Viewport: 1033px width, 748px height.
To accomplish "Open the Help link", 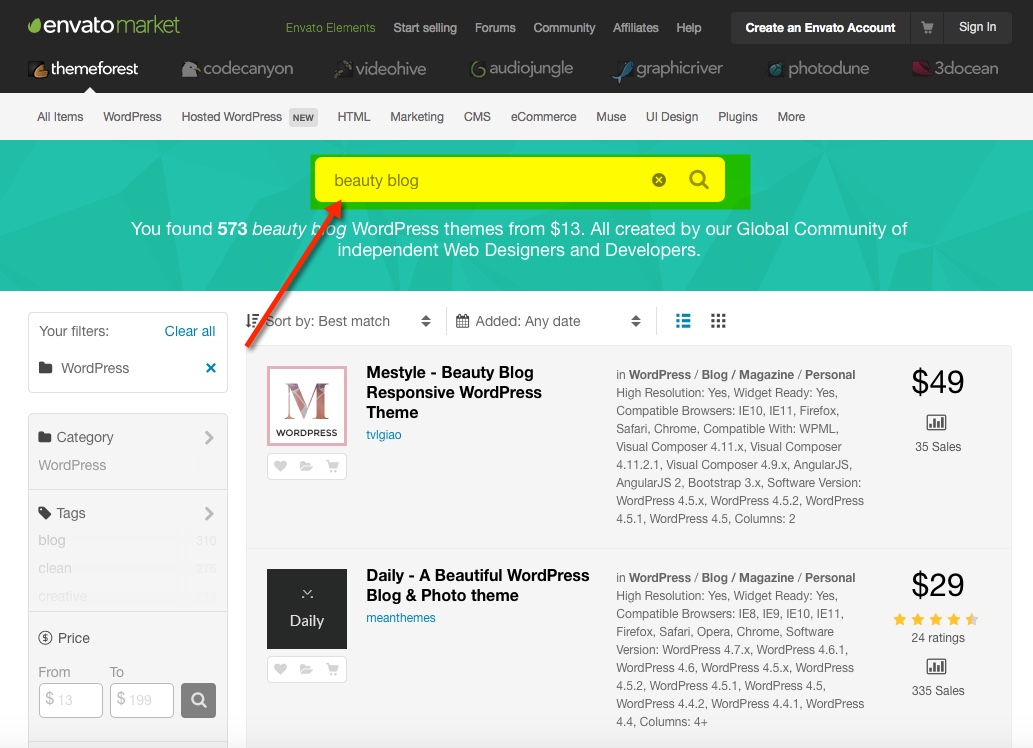I will [x=688, y=28].
